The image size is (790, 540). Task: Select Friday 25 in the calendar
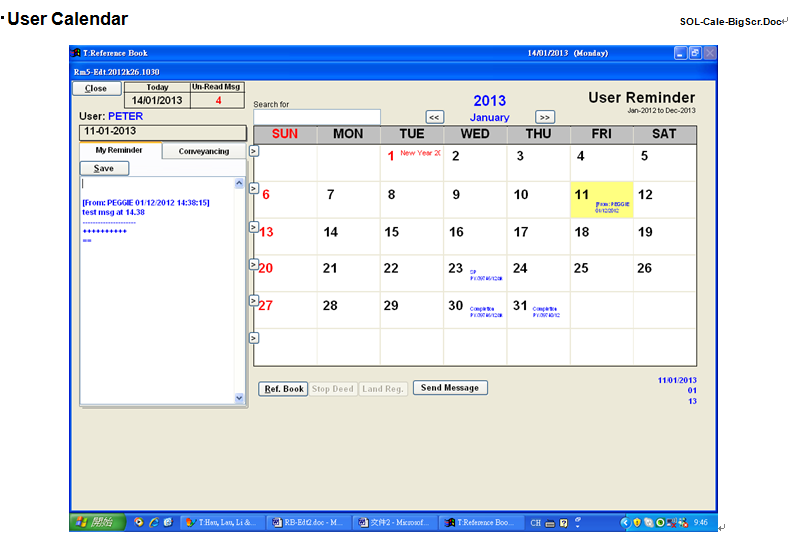602,273
